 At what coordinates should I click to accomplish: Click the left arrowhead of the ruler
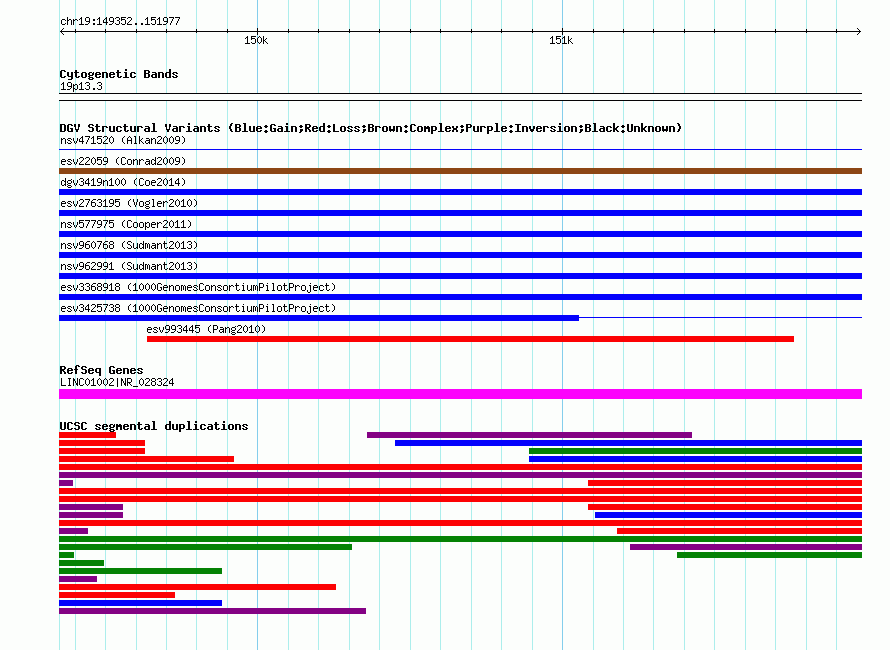[62, 31]
